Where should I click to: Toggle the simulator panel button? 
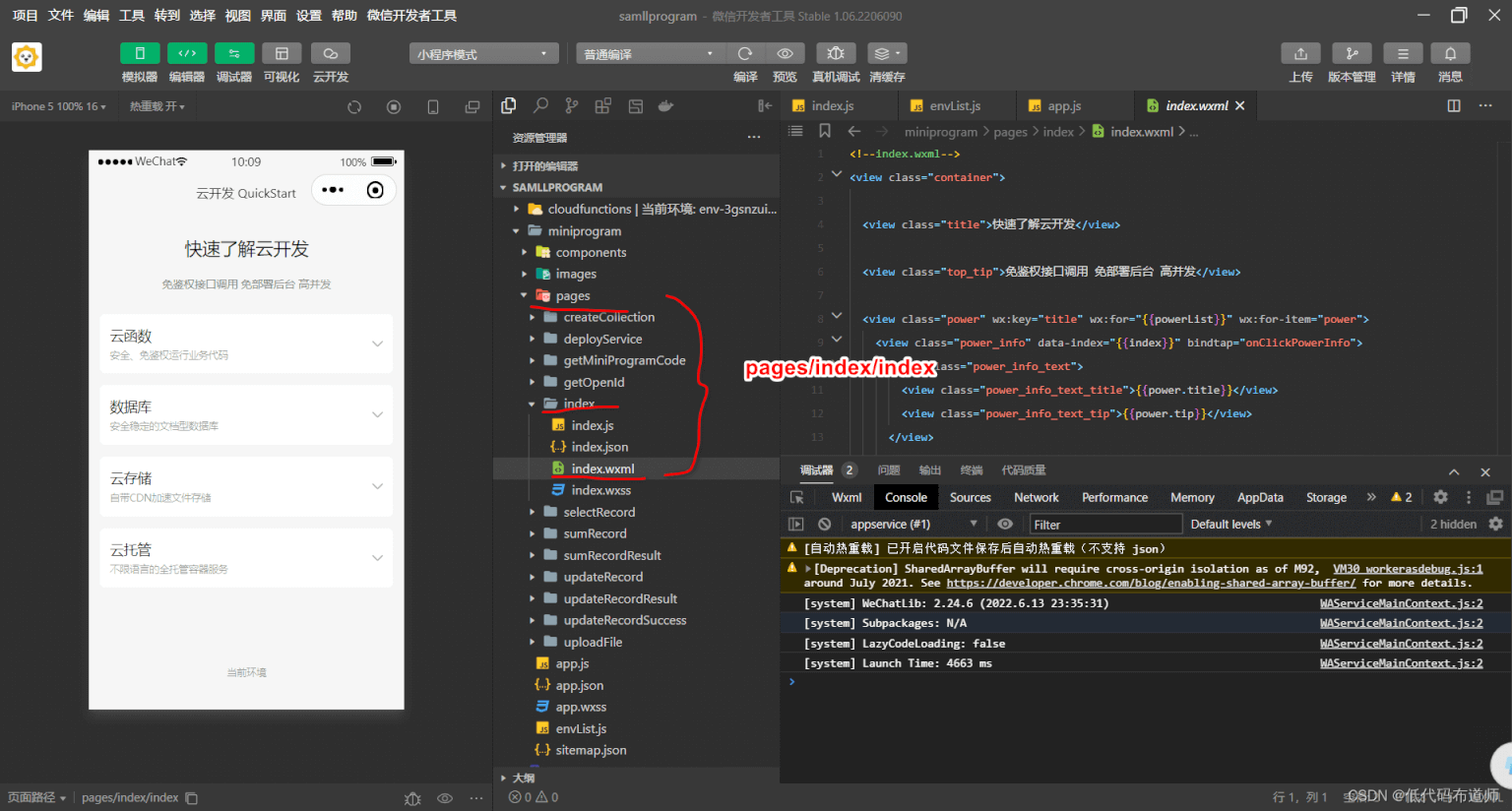point(140,53)
